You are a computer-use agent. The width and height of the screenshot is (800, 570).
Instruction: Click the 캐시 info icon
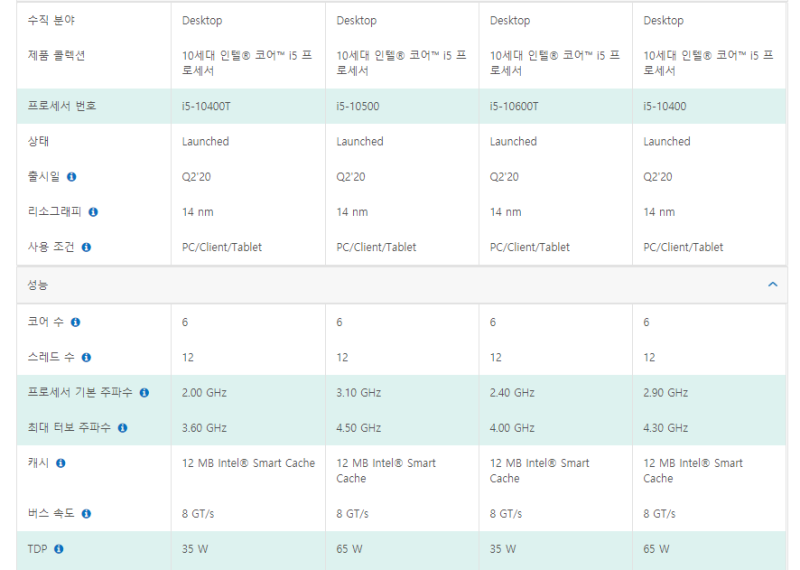point(61,463)
